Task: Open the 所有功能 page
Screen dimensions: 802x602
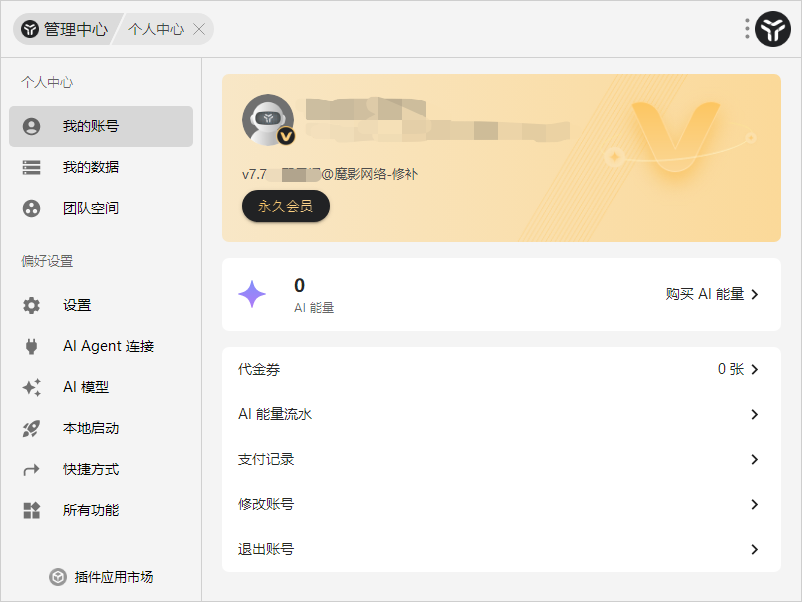Action: click(x=100, y=510)
